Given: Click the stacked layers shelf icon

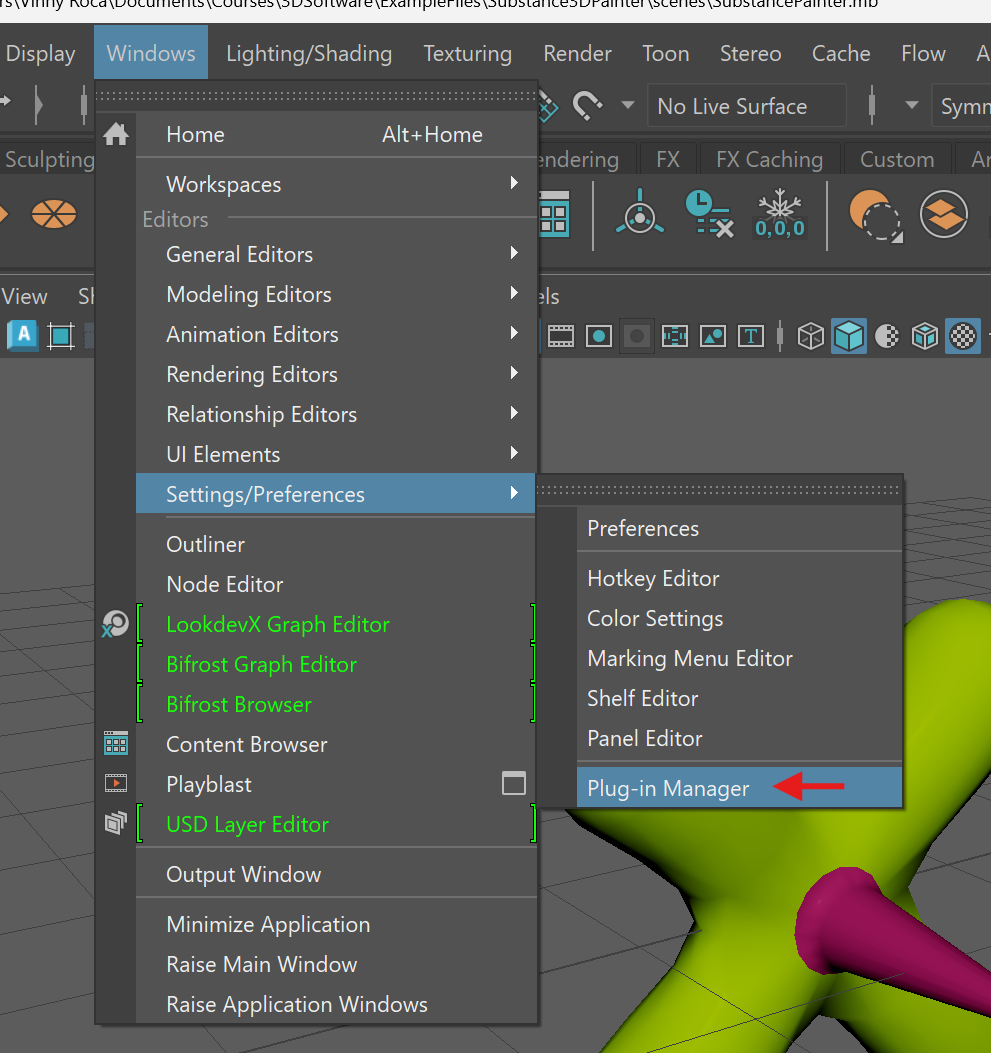Looking at the screenshot, I should pos(944,214).
